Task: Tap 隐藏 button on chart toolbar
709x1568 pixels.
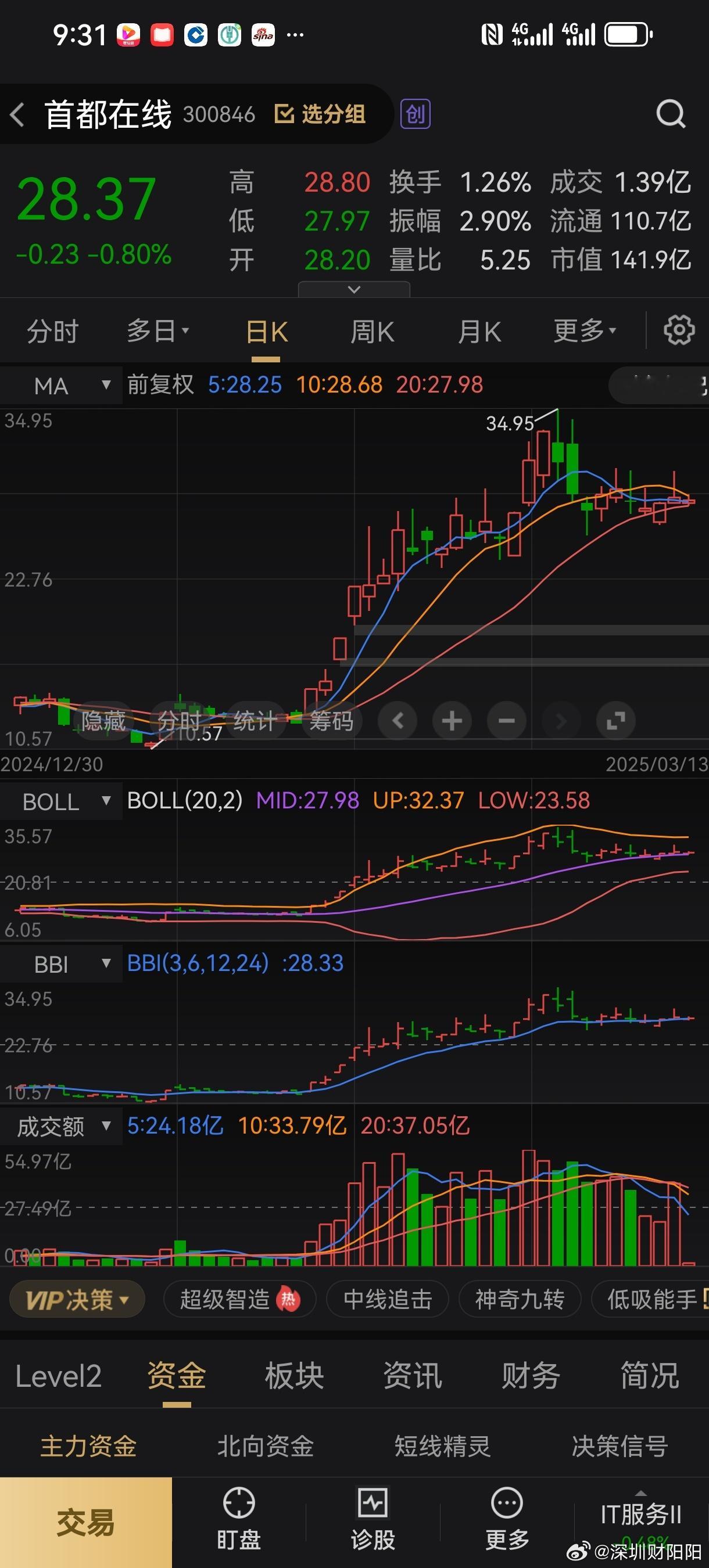Action: pos(103,721)
